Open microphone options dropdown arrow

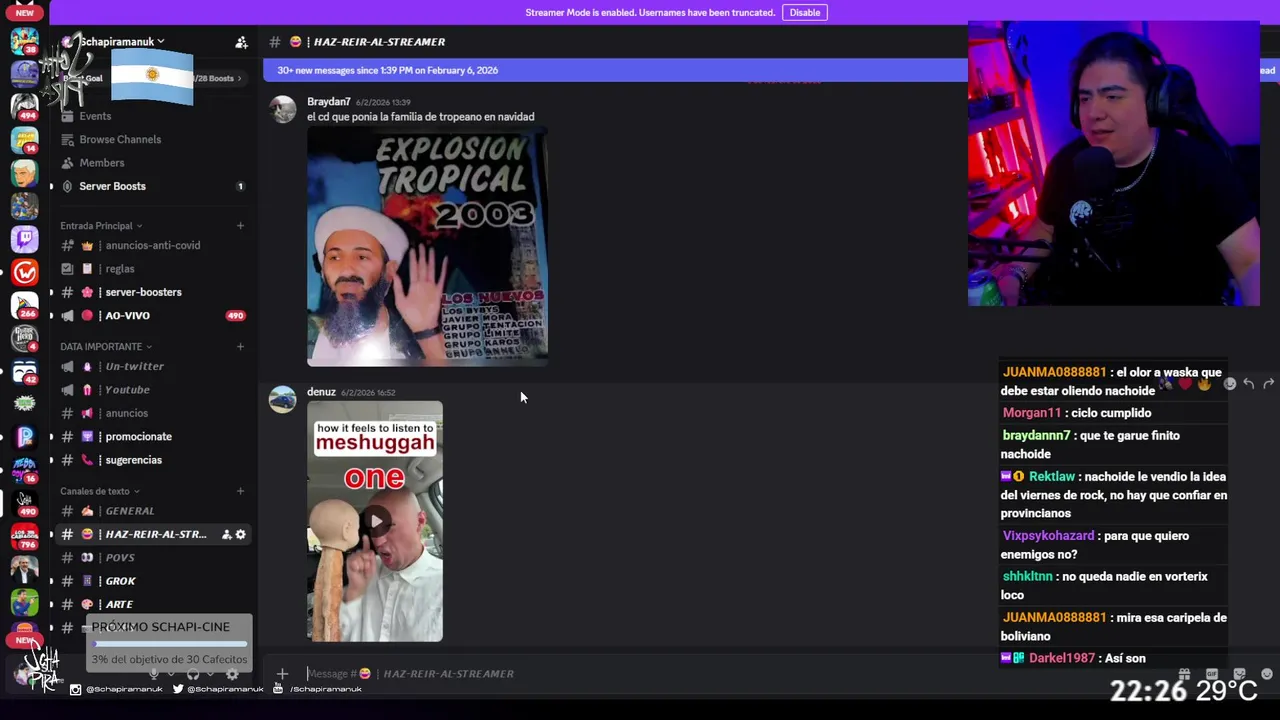click(x=169, y=674)
